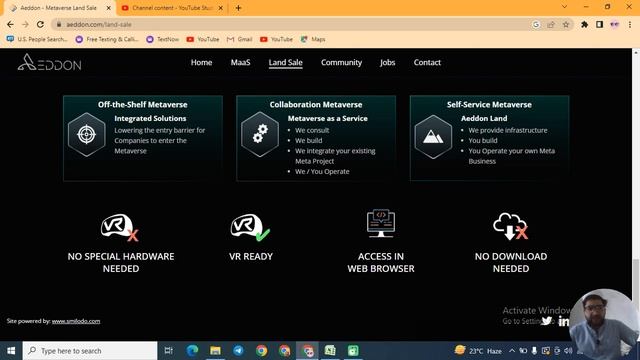Open the MaaS menu item
This screenshot has height=360, width=640.
[240, 62]
